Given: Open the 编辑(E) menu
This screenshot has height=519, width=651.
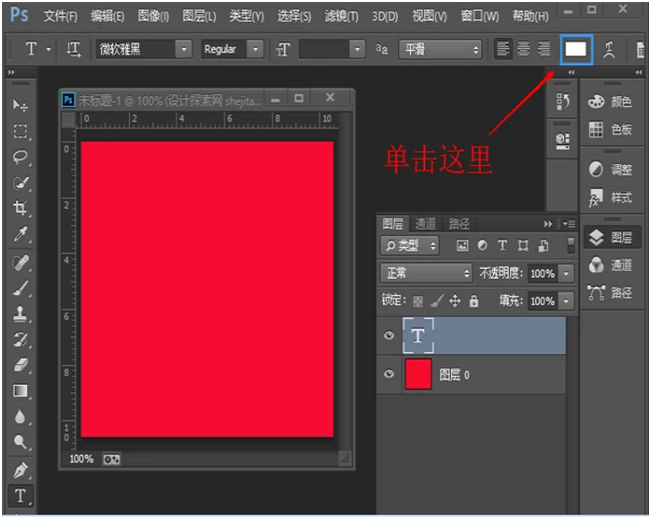Looking at the screenshot, I should 108,16.
